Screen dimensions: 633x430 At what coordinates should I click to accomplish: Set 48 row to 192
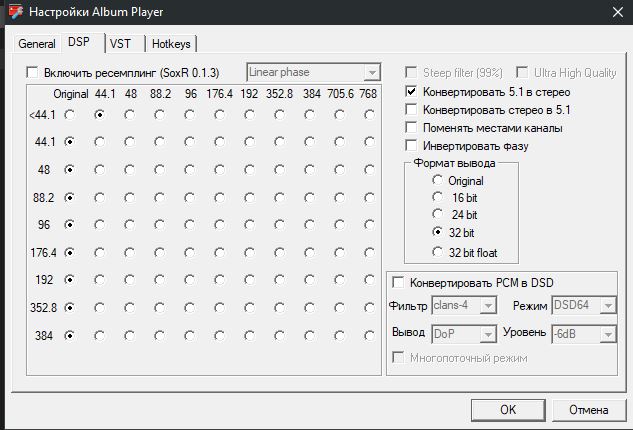[249, 170]
